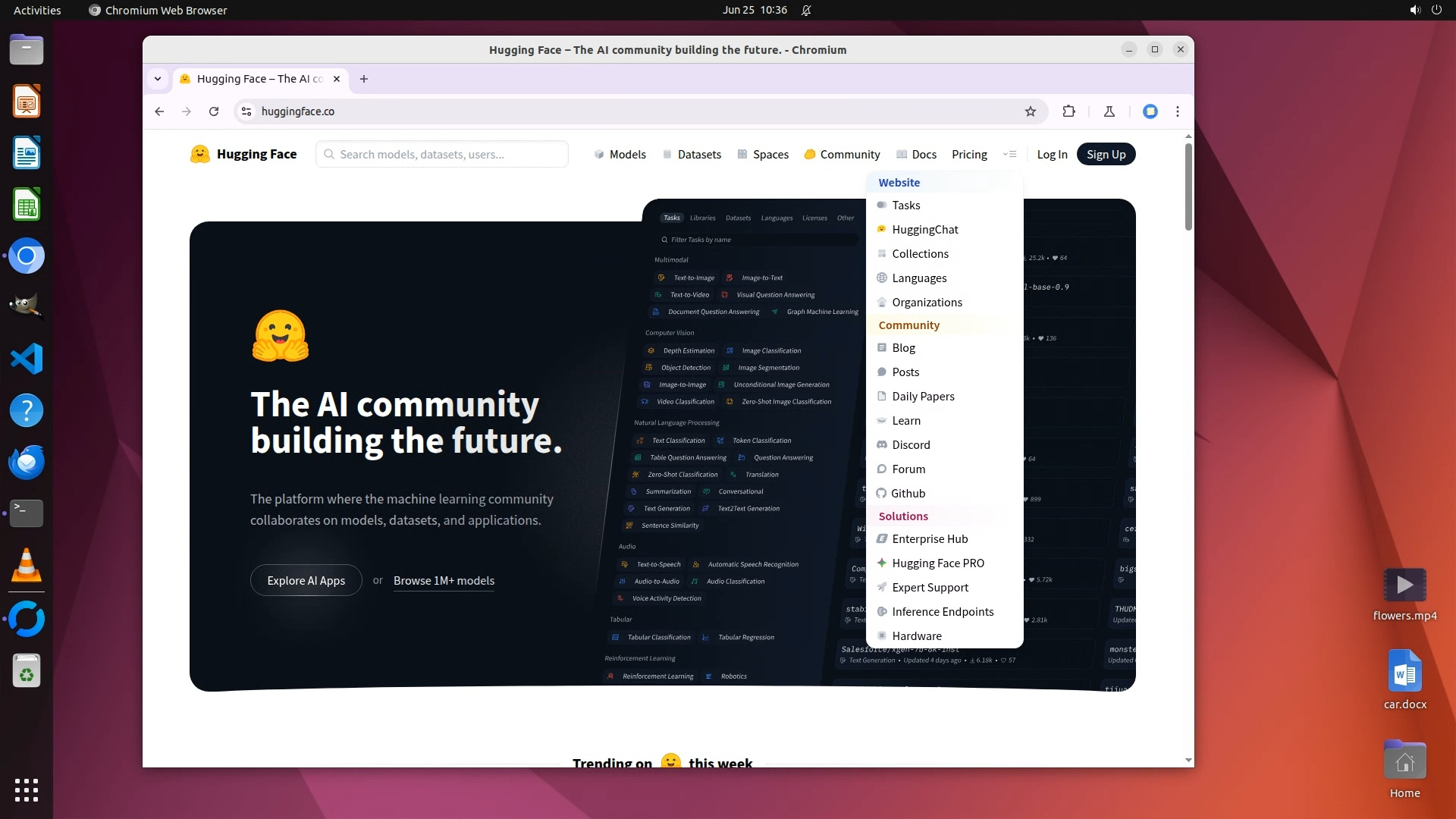Open Chrome Labs flask icon

1109,111
